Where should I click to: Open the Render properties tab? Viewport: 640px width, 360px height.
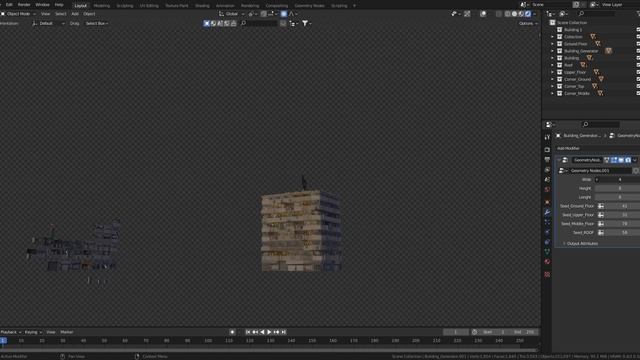(547, 150)
